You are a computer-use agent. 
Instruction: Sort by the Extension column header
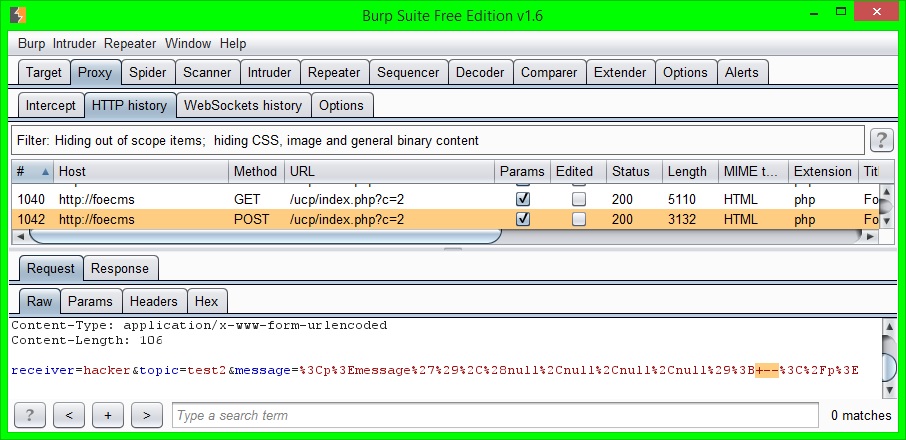pyautogui.click(x=823, y=171)
